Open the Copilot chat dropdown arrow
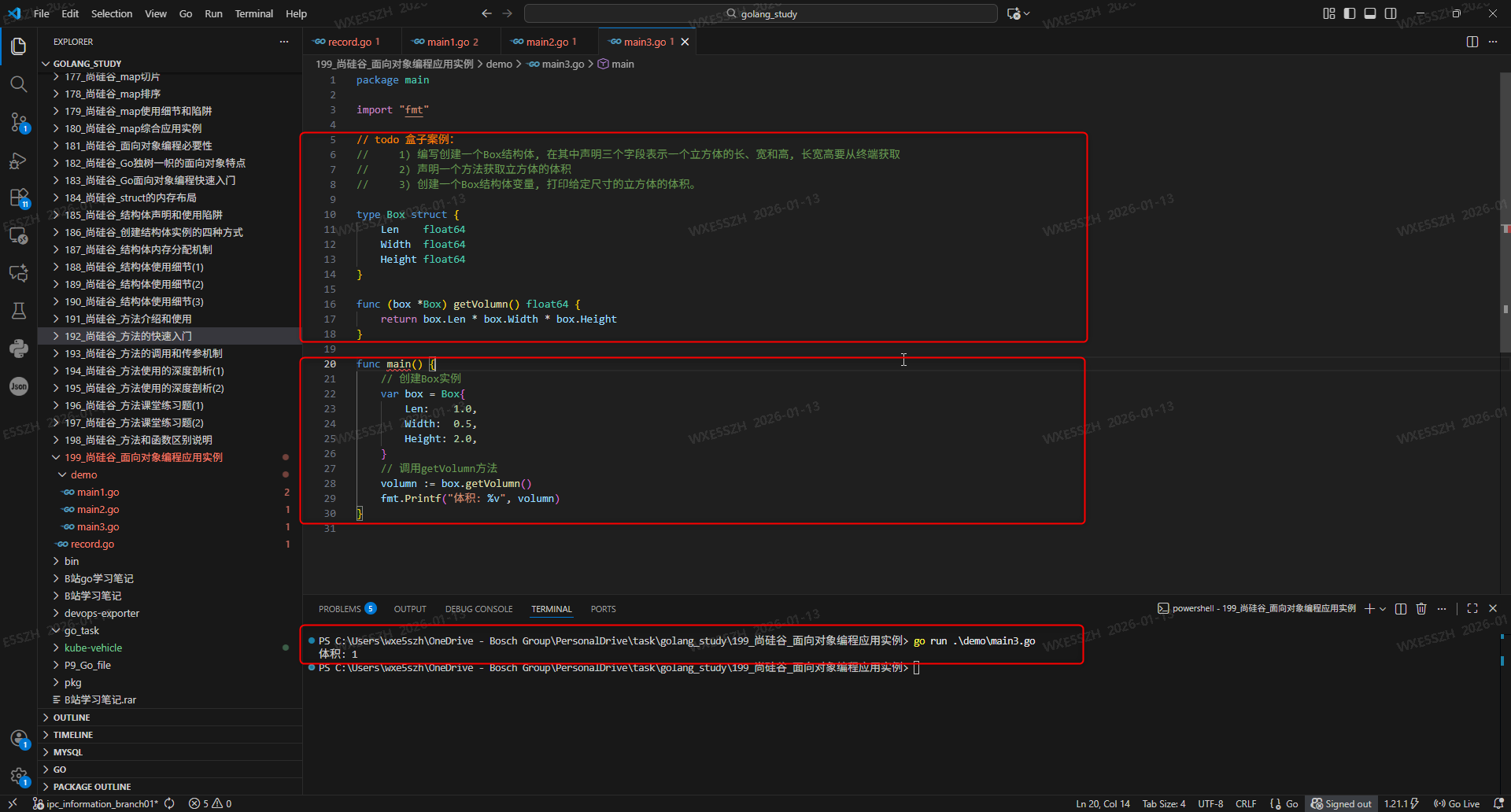Image resolution: width=1511 pixels, height=812 pixels. click(1026, 13)
